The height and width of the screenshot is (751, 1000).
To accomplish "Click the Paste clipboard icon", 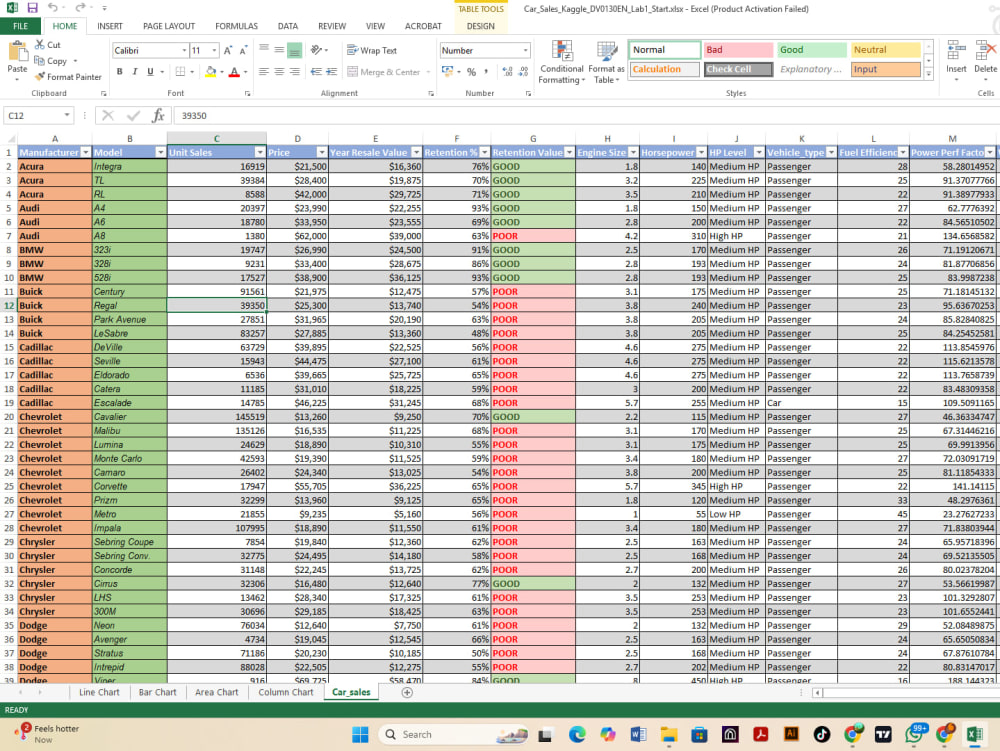I will tap(17, 52).
